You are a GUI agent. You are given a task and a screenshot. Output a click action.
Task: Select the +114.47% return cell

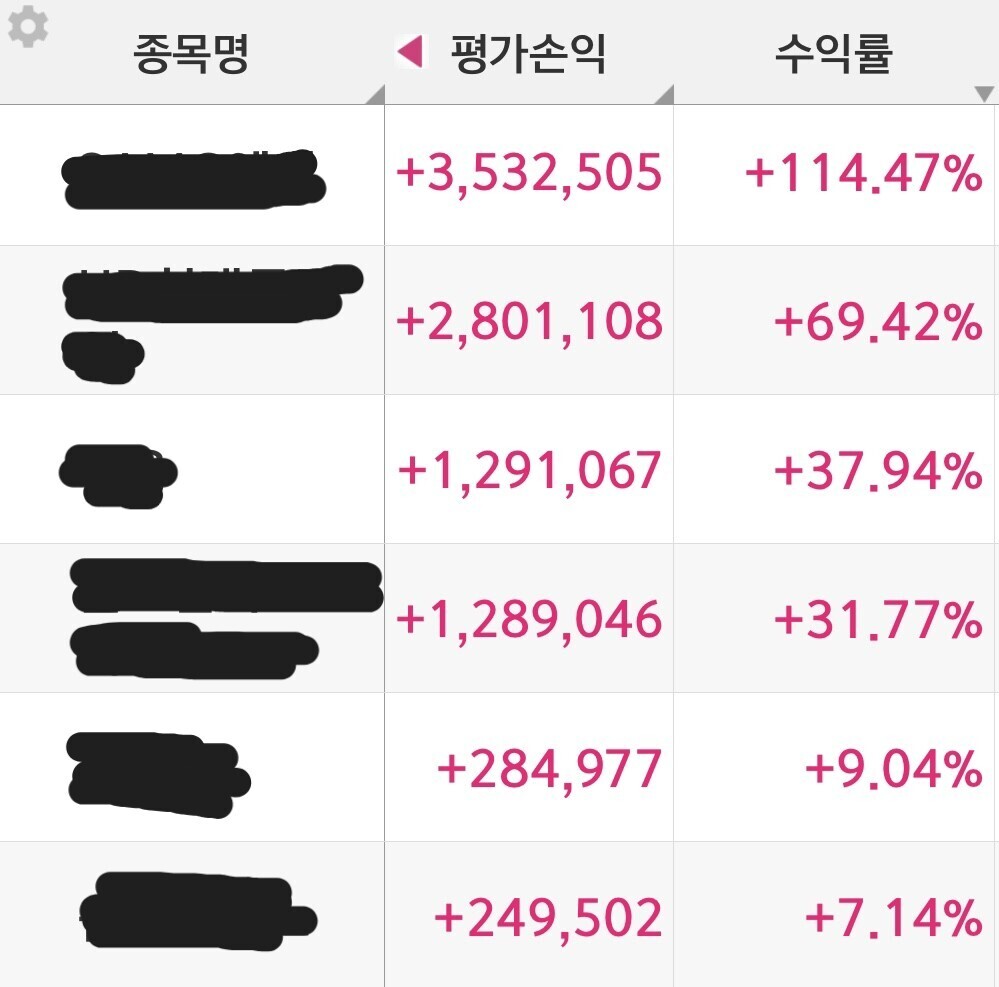[x=835, y=175]
